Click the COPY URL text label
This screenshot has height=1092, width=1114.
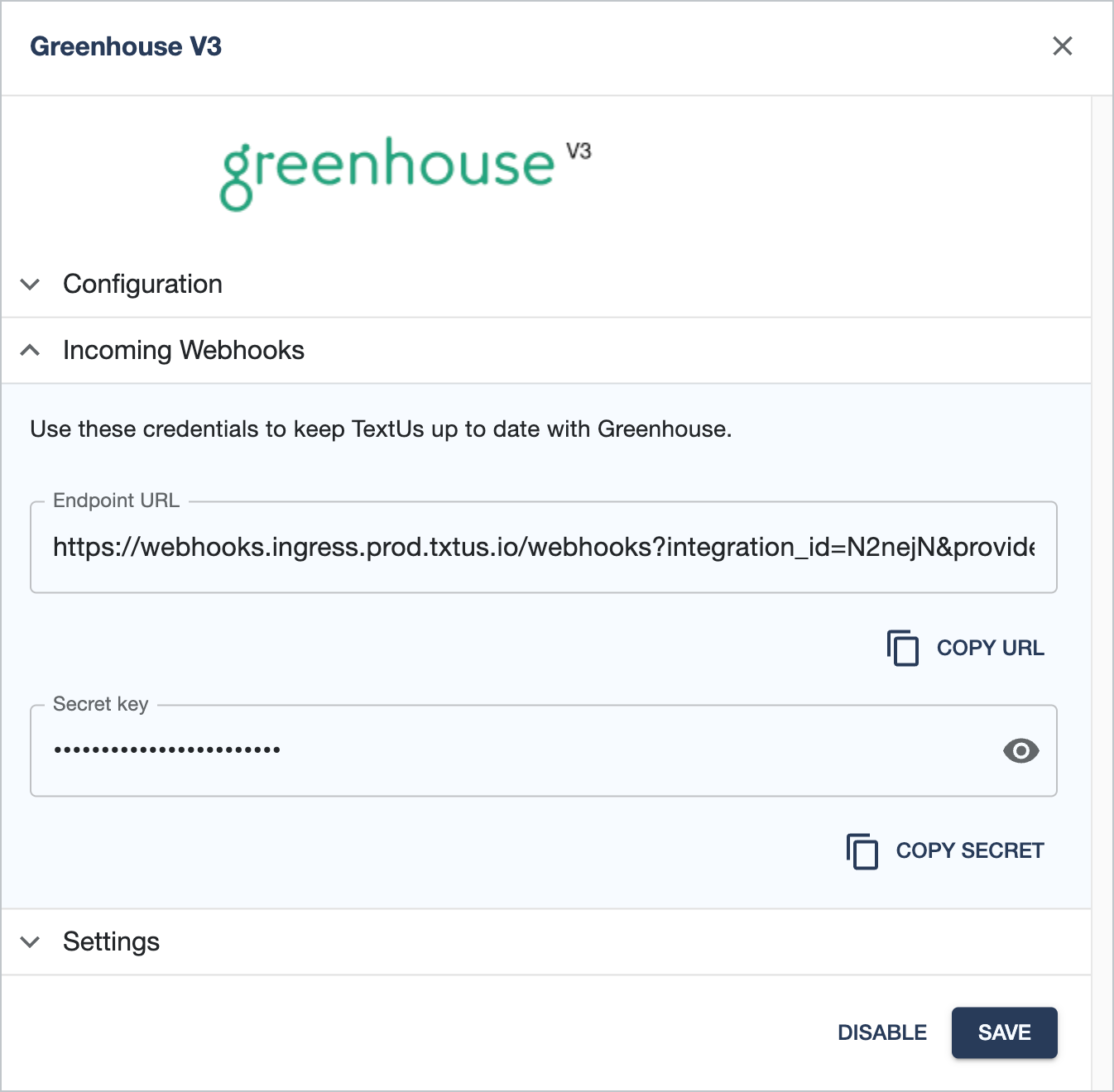991,648
